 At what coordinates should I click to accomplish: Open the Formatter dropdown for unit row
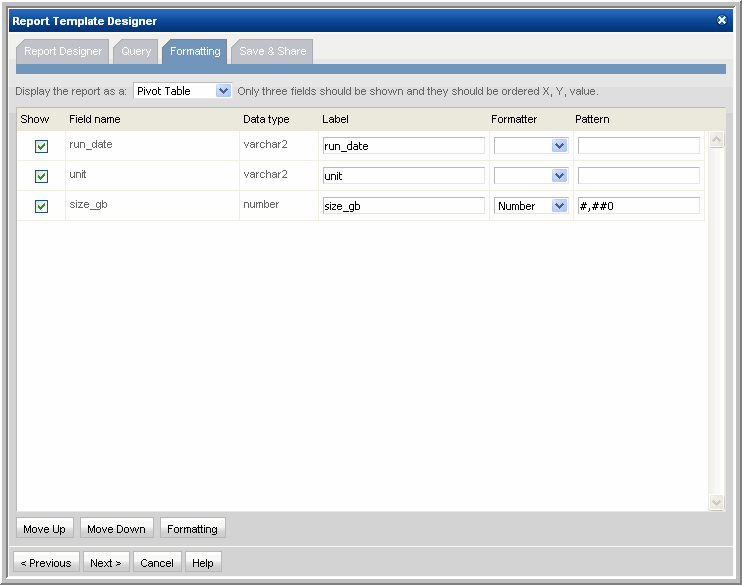[x=531, y=176]
